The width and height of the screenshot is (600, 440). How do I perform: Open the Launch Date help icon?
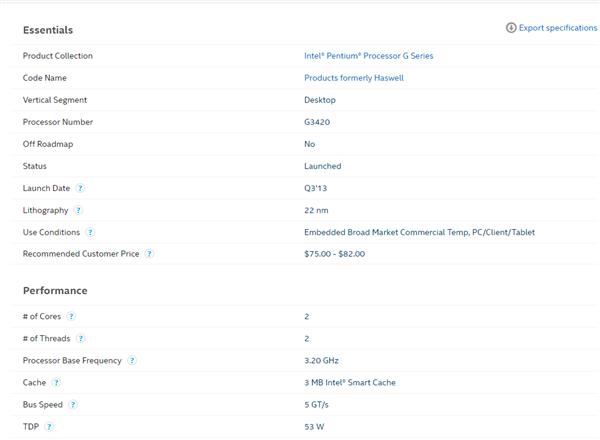coord(80,188)
